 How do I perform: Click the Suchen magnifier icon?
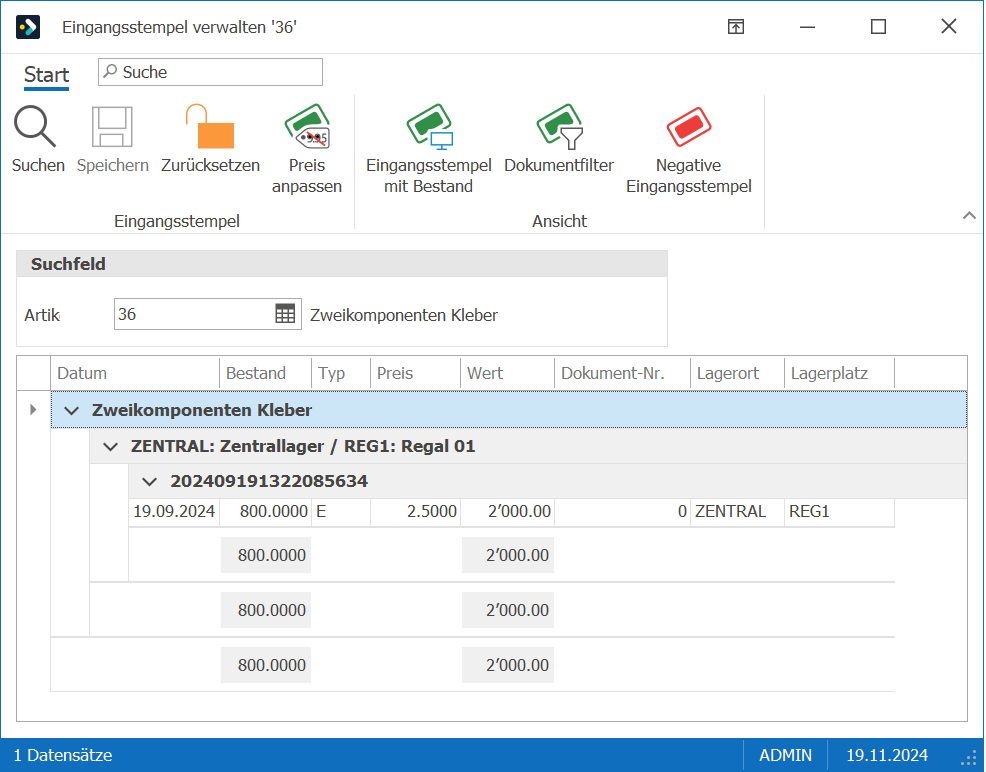click(x=35, y=127)
